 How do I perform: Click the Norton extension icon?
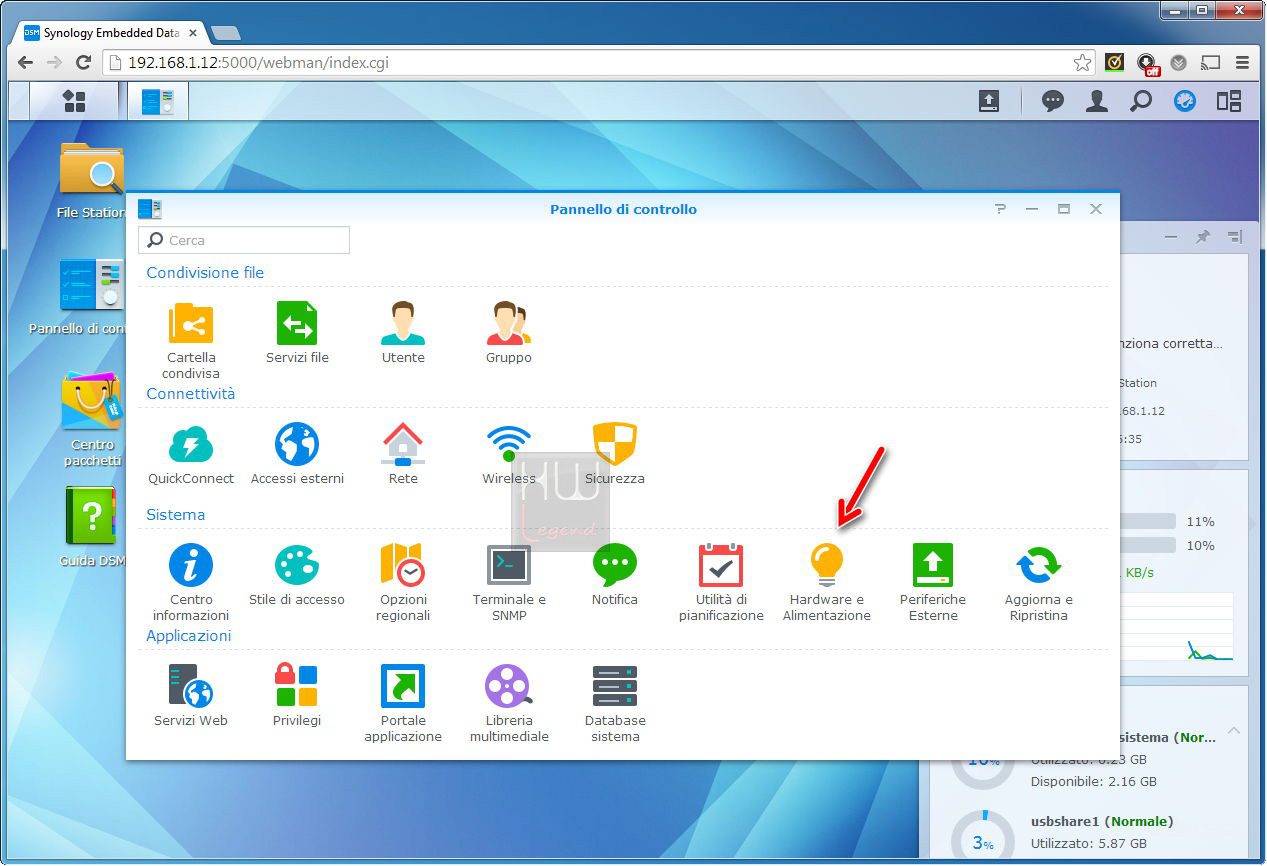click(x=1114, y=63)
